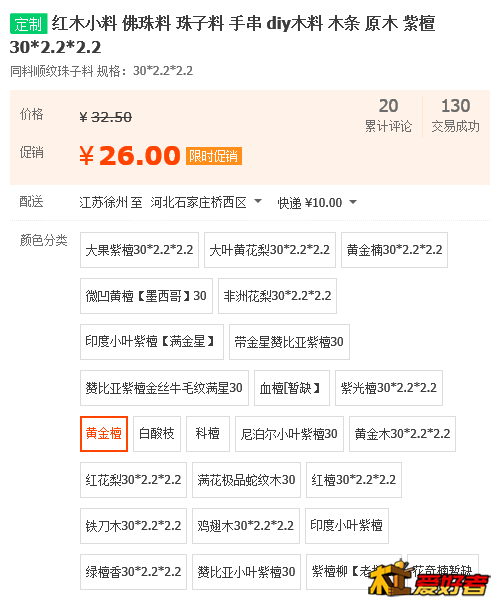Viewport: 499px width, 602px height.
Task: Select 大叶黄花梨30*2.2*2.2 variant
Action: 270,250
